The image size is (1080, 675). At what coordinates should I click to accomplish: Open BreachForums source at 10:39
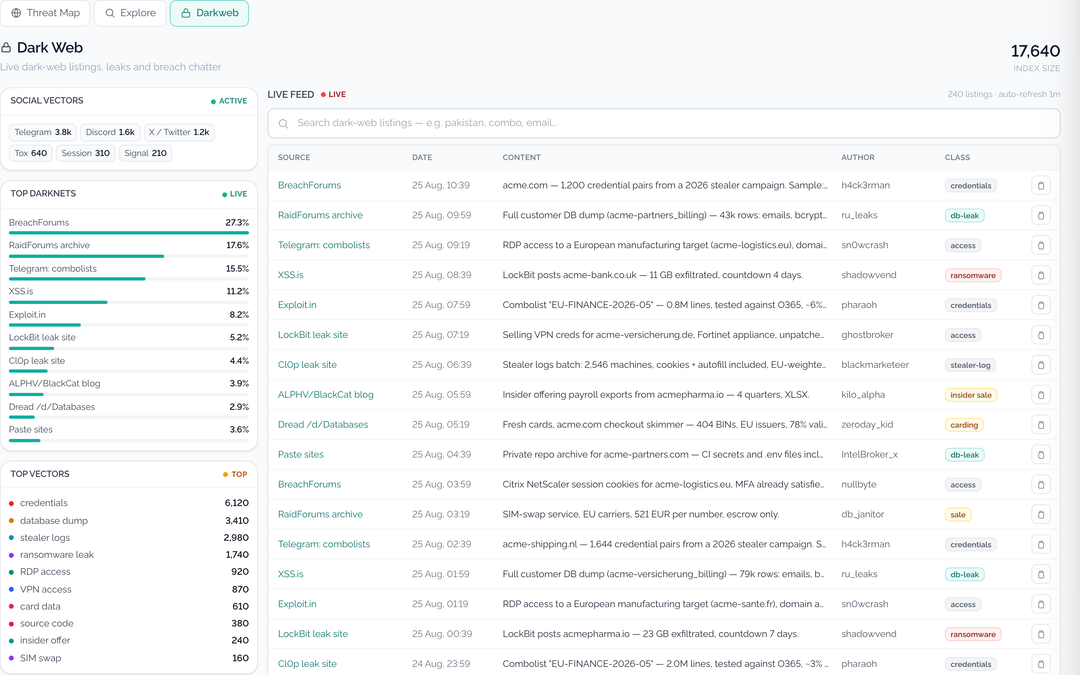pos(309,185)
